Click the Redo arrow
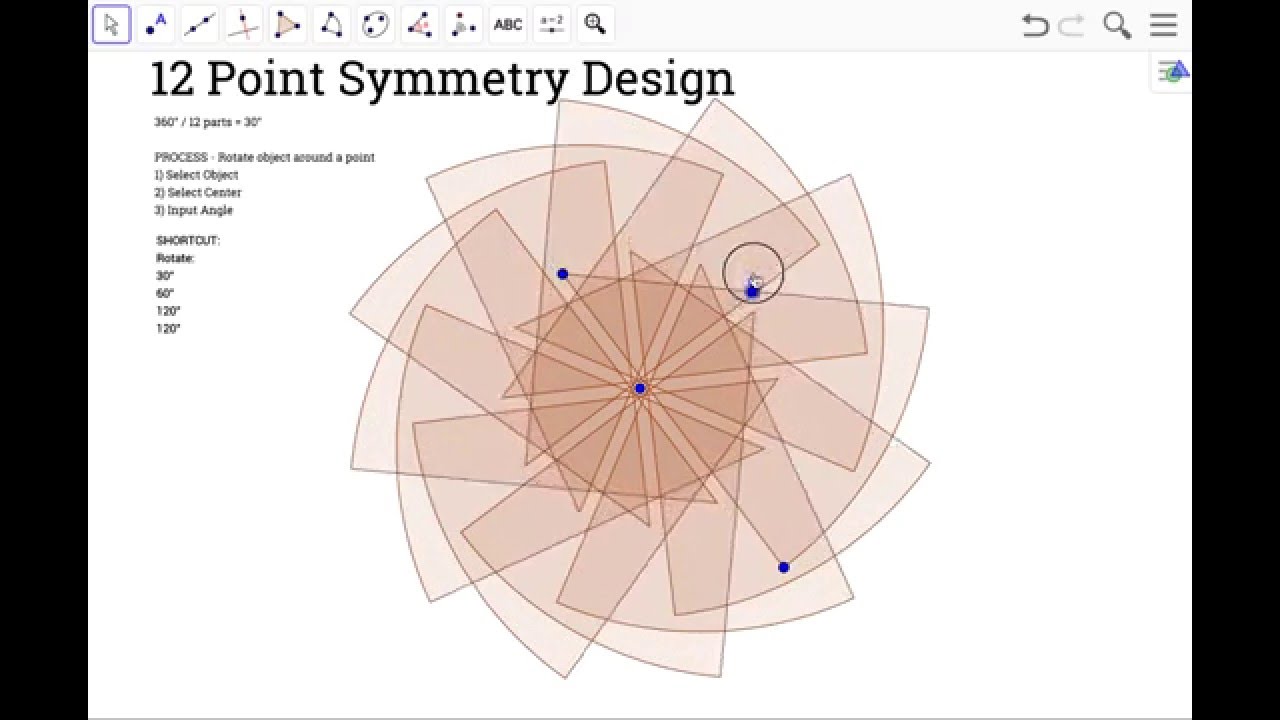This screenshot has width=1280, height=720. pyautogui.click(x=1072, y=25)
